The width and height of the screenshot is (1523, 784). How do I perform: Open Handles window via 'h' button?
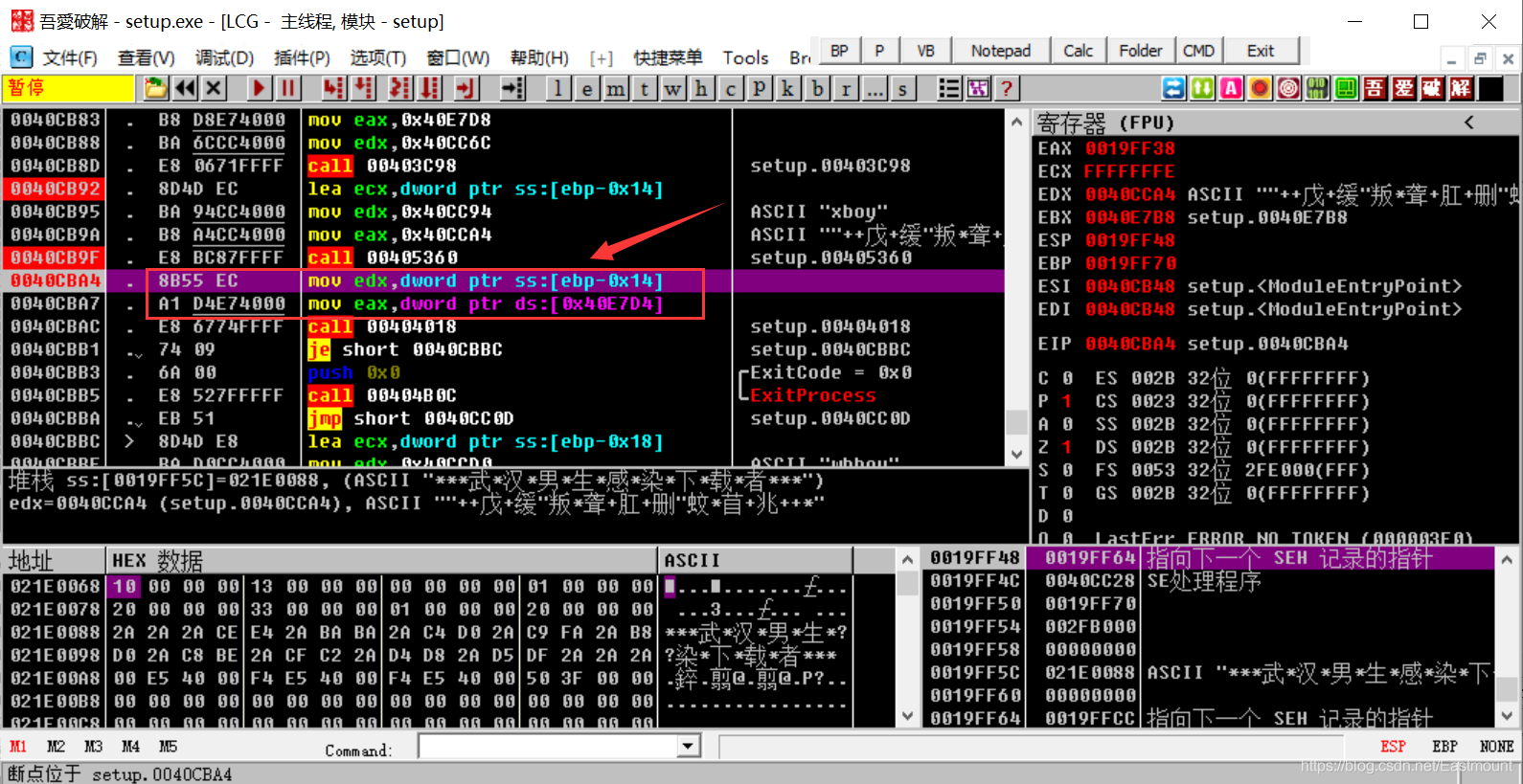pyautogui.click(x=702, y=89)
